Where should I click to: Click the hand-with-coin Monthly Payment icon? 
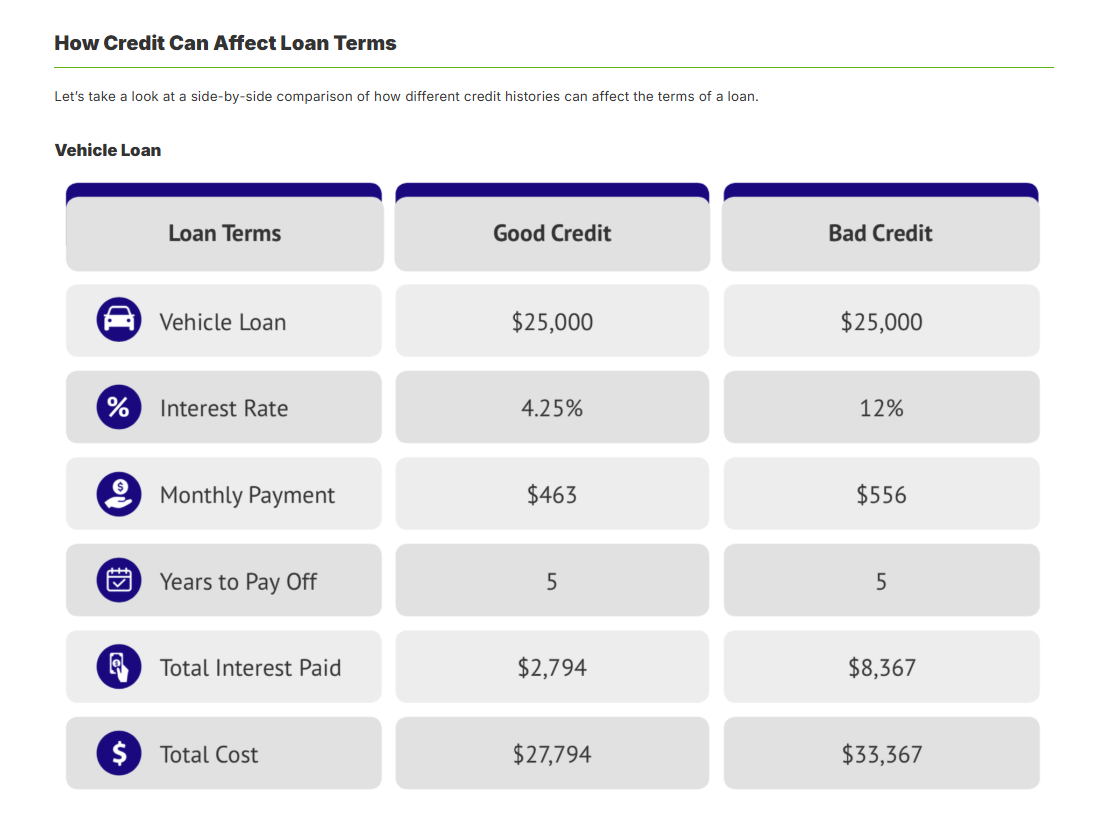pos(118,494)
